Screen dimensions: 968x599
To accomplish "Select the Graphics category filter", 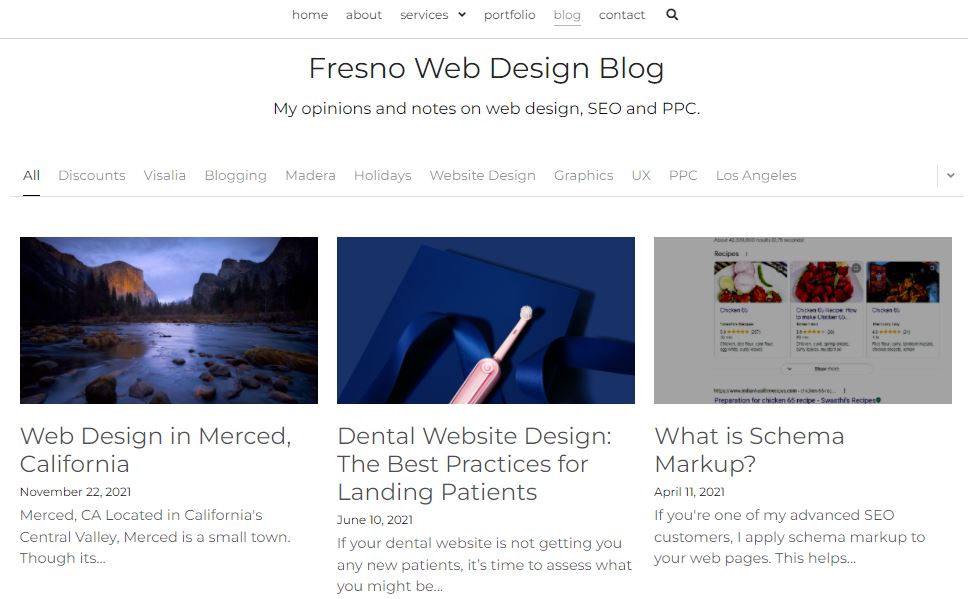I will click(583, 175).
